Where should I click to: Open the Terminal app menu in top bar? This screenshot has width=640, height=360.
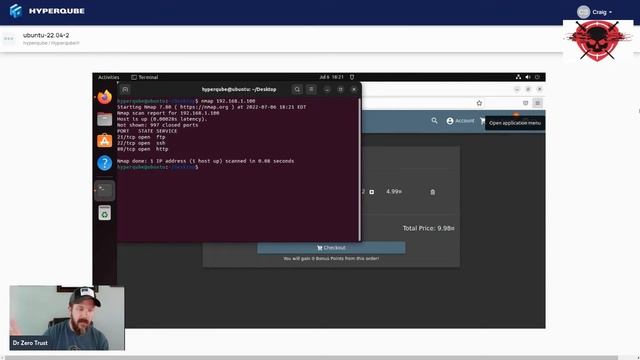(x=144, y=77)
